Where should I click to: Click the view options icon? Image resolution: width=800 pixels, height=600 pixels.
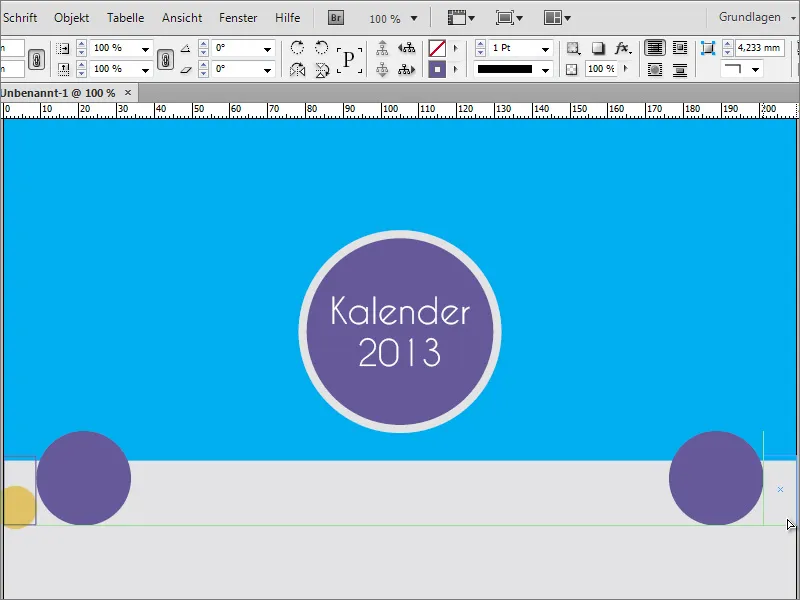(461, 18)
